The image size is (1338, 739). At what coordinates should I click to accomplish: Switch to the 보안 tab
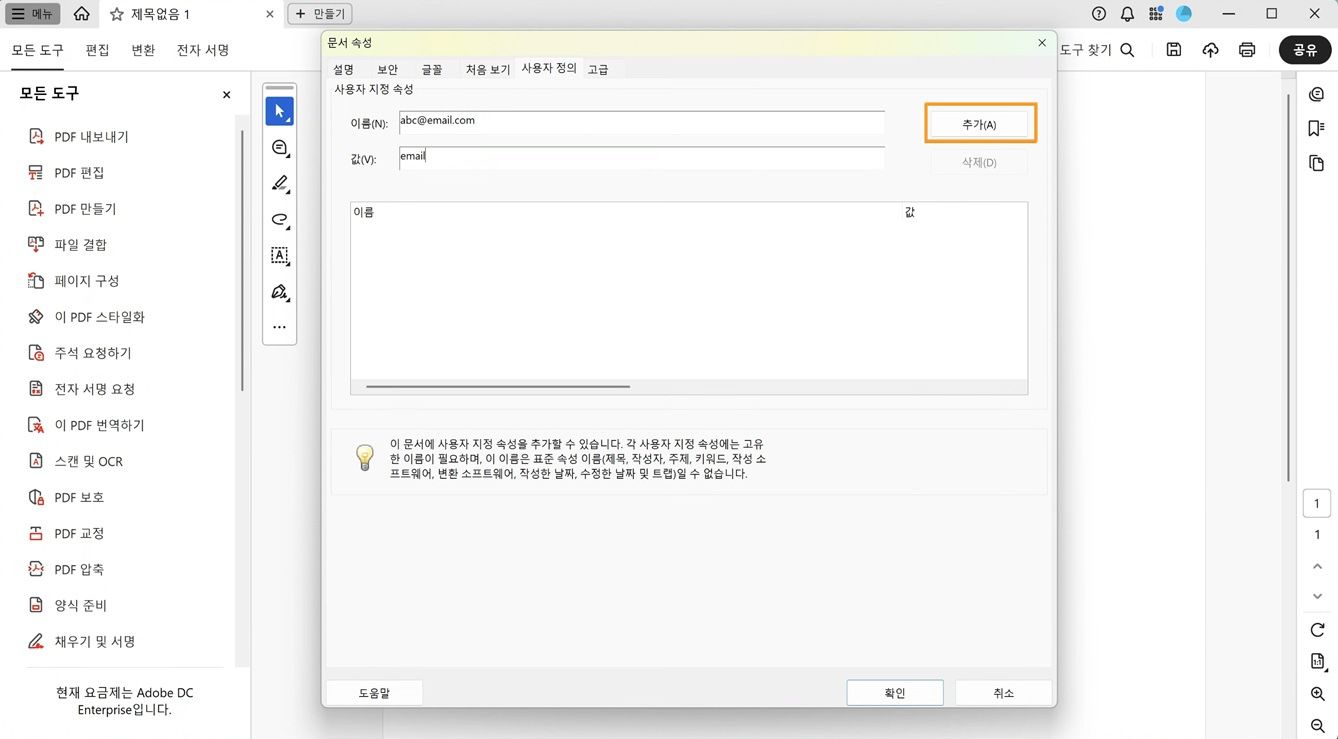tap(387, 69)
